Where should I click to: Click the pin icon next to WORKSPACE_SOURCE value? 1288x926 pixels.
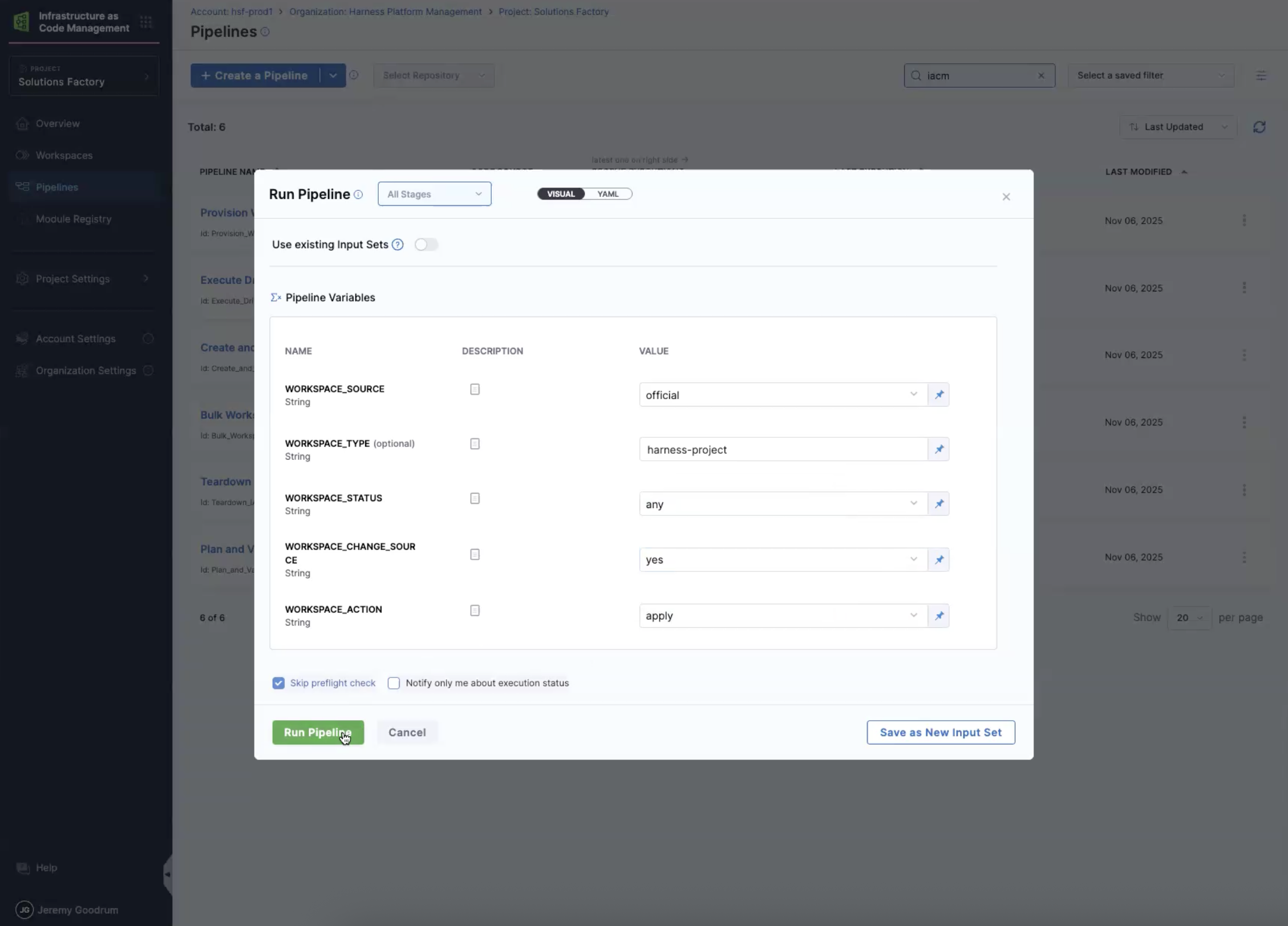pos(939,395)
